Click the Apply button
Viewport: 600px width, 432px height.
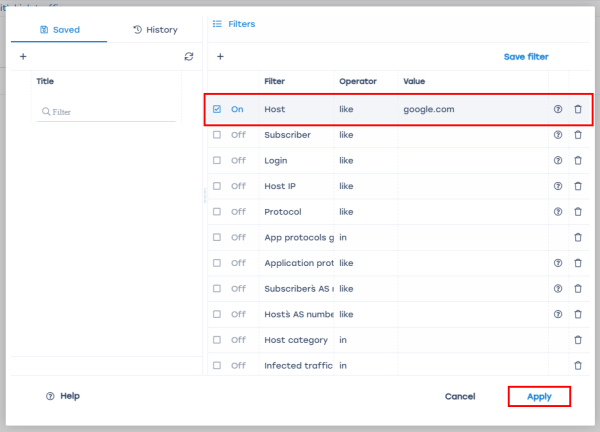click(539, 396)
